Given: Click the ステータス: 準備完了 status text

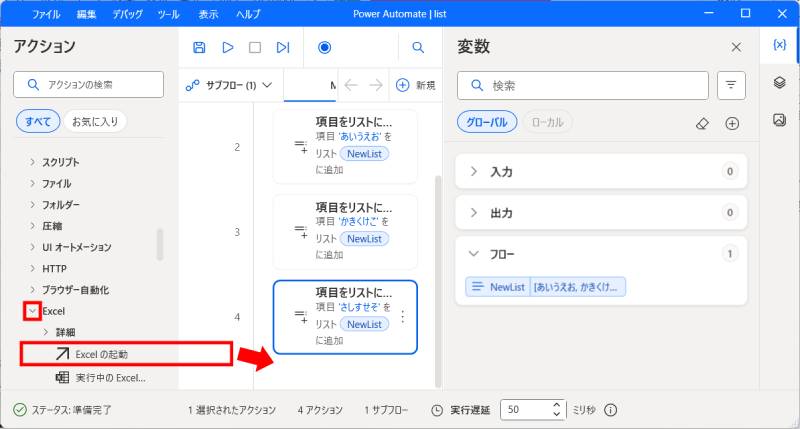Looking at the screenshot, I should (71, 410).
